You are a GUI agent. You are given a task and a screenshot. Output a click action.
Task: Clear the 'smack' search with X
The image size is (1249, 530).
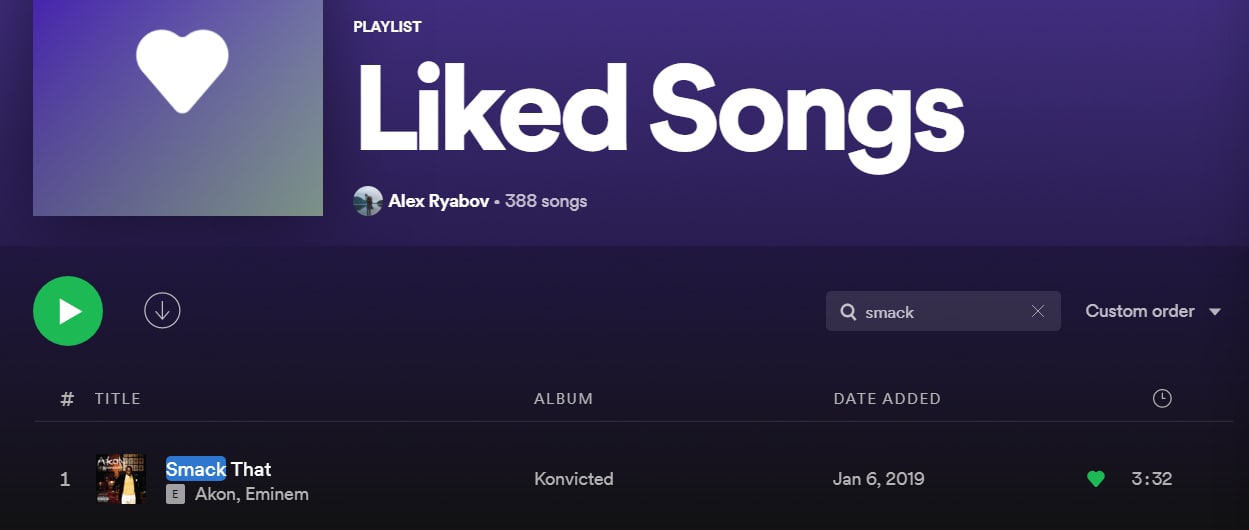[1038, 312]
